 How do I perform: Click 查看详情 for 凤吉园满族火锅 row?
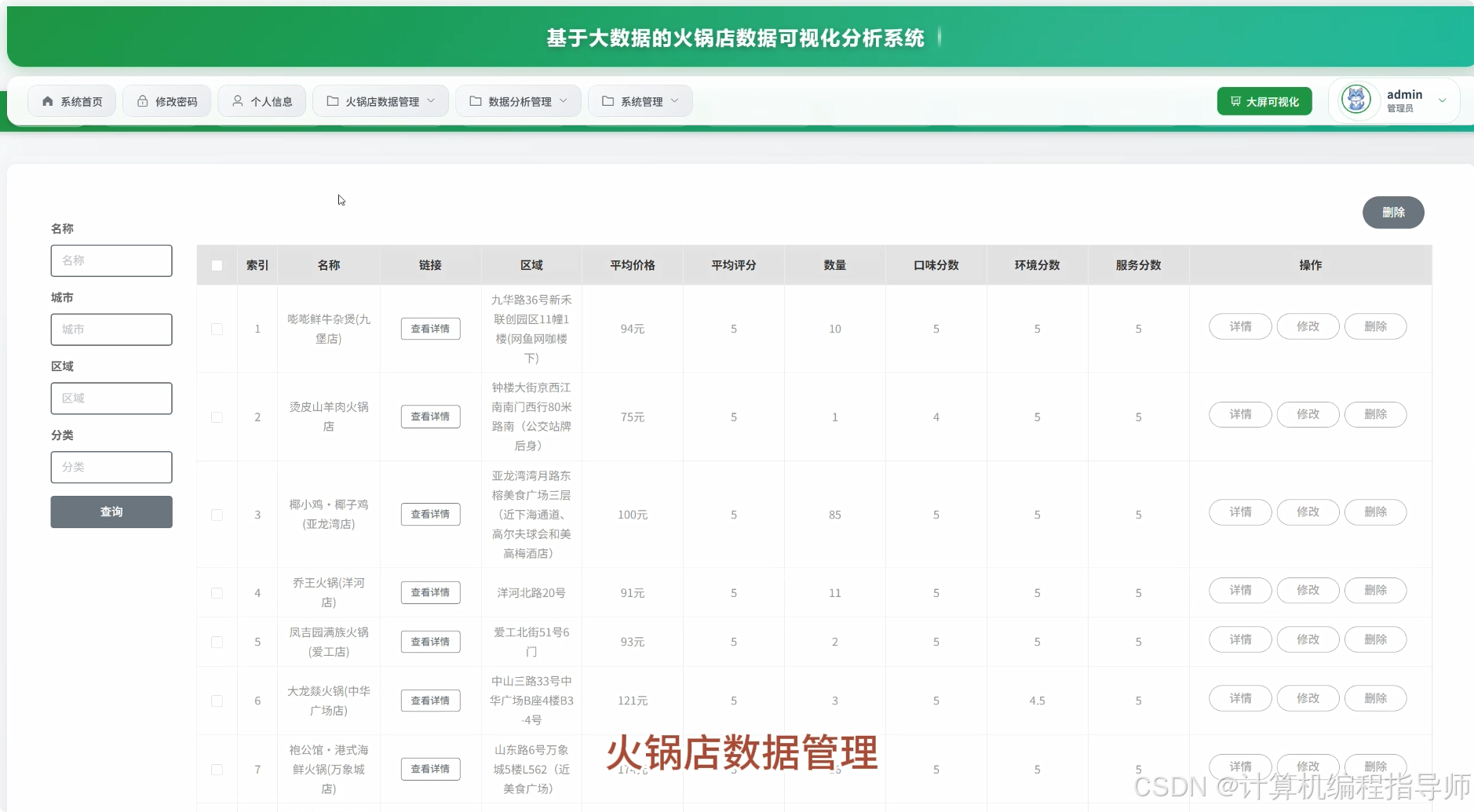(x=430, y=642)
